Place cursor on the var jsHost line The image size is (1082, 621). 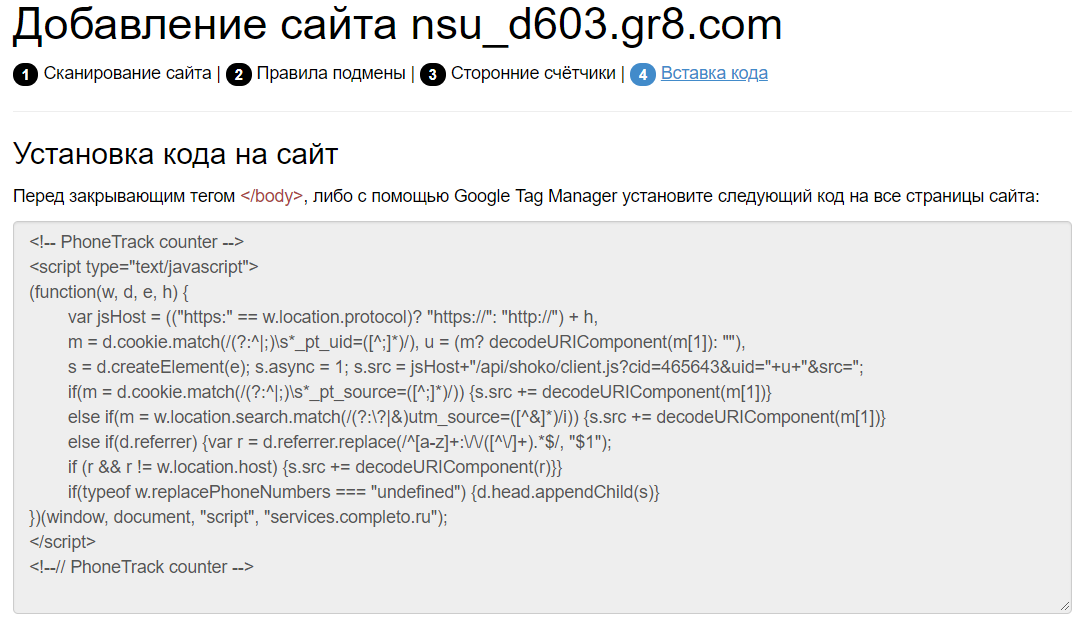pos(332,317)
